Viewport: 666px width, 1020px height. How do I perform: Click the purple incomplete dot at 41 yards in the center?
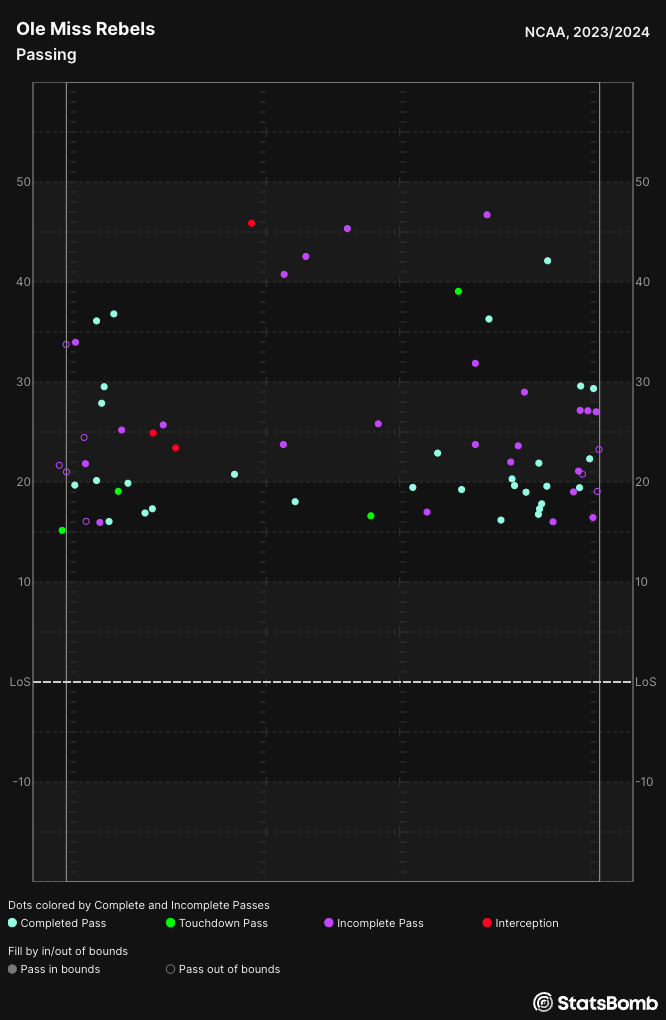284,275
